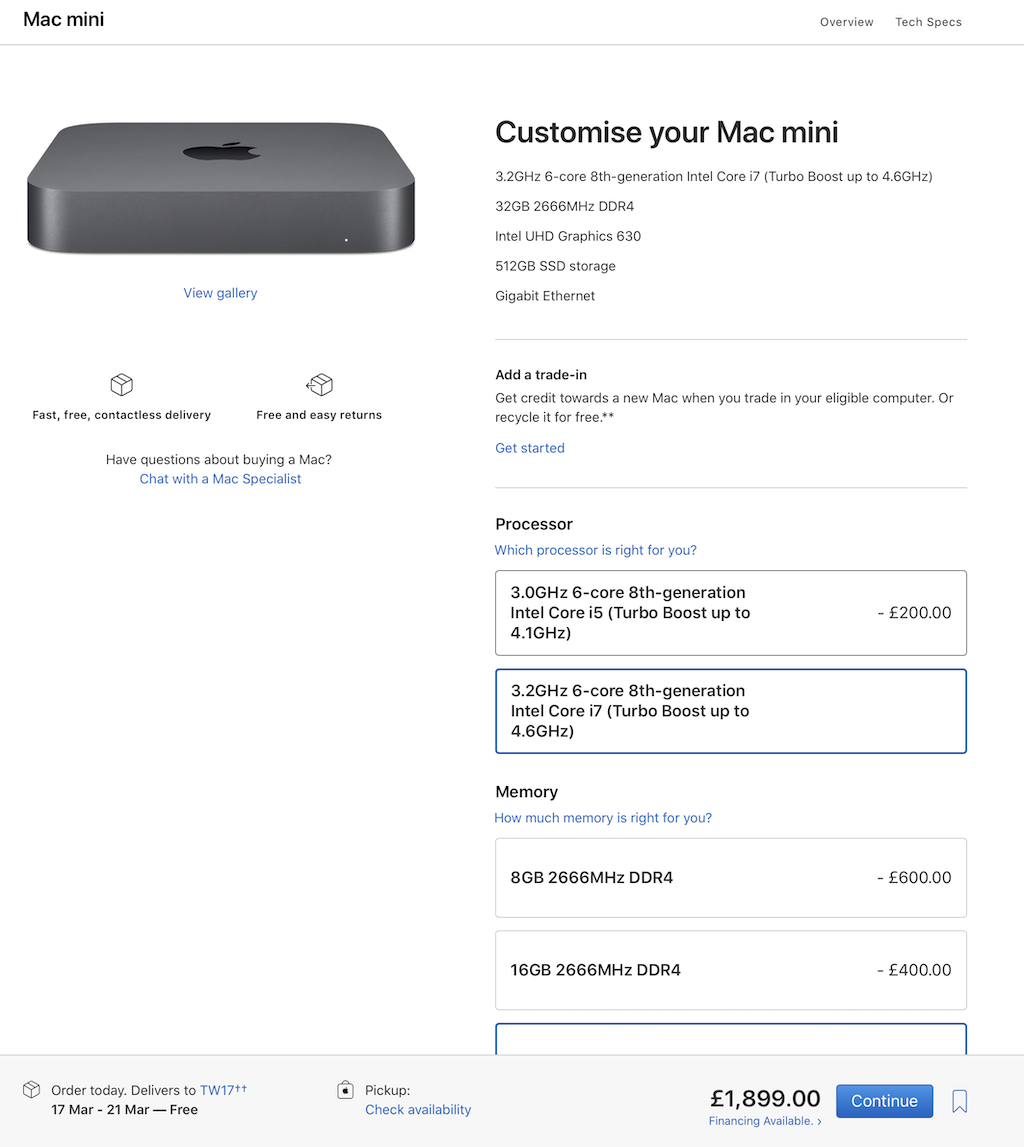The height and width of the screenshot is (1147, 1024).
Task: Open the Overview tab
Action: coord(846,22)
